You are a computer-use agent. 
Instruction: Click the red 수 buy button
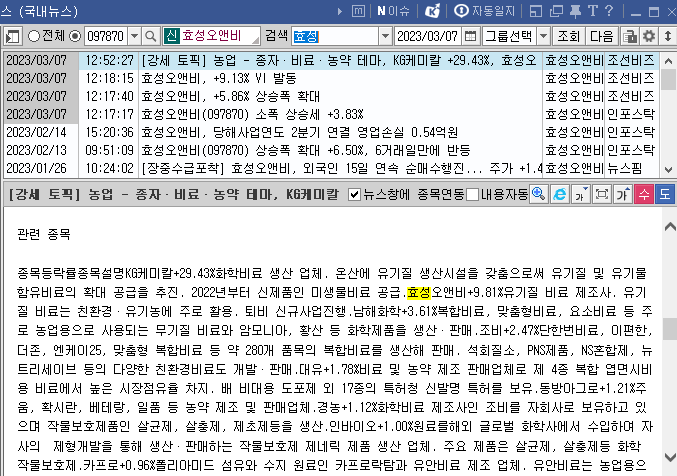[x=644, y=194]
